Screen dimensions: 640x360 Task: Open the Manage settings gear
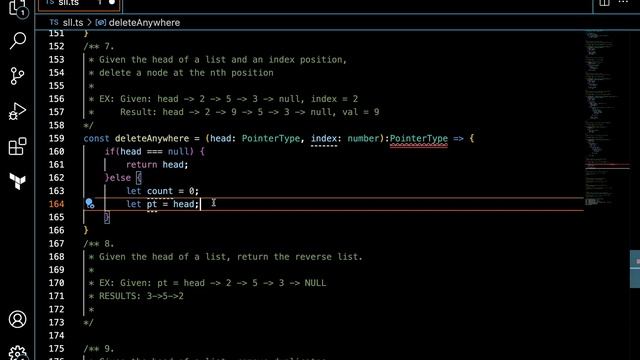(18, 353)
